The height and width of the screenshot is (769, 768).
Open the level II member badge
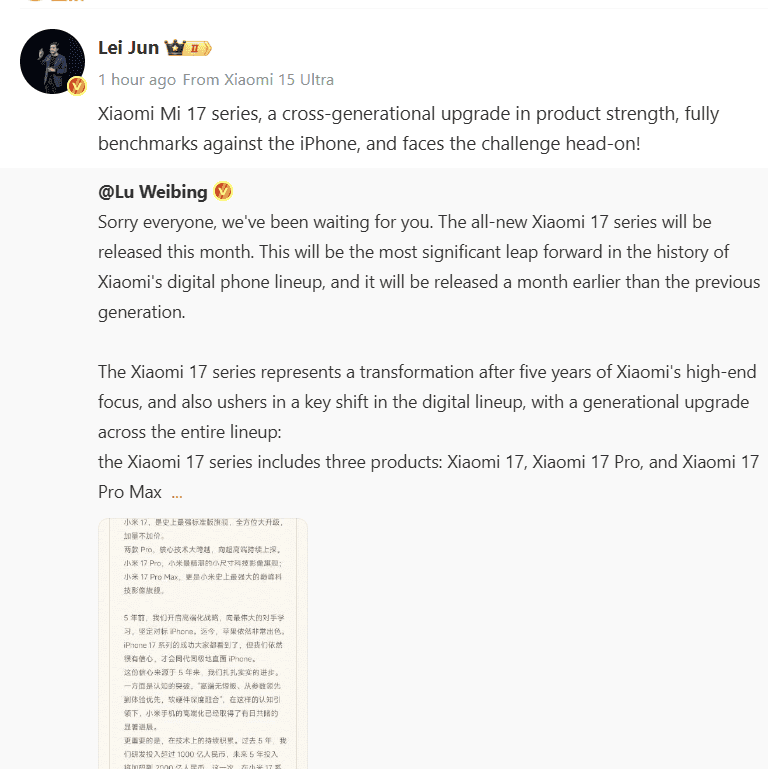tap(198, 48)
